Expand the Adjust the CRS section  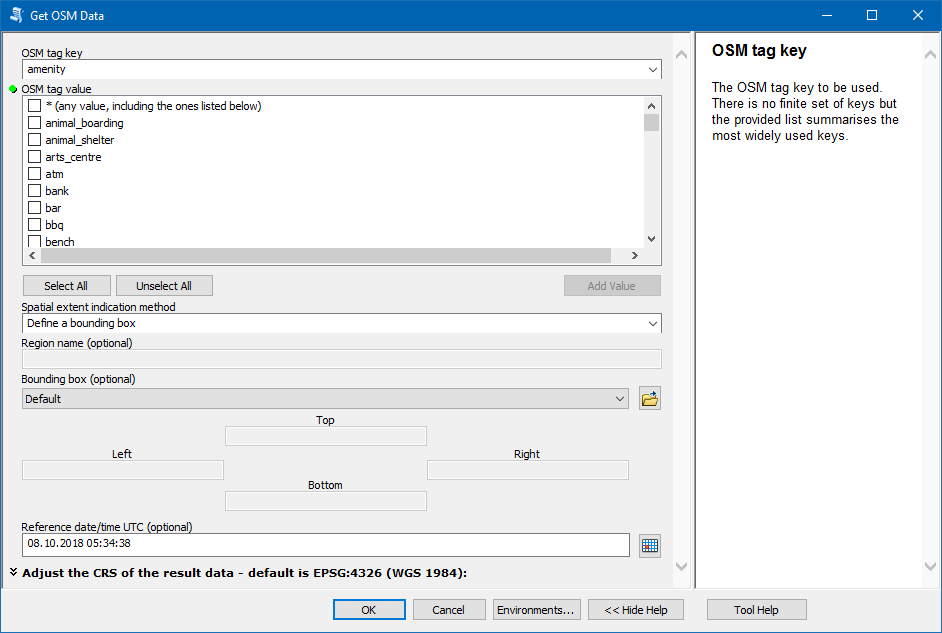tap(14, 573)
